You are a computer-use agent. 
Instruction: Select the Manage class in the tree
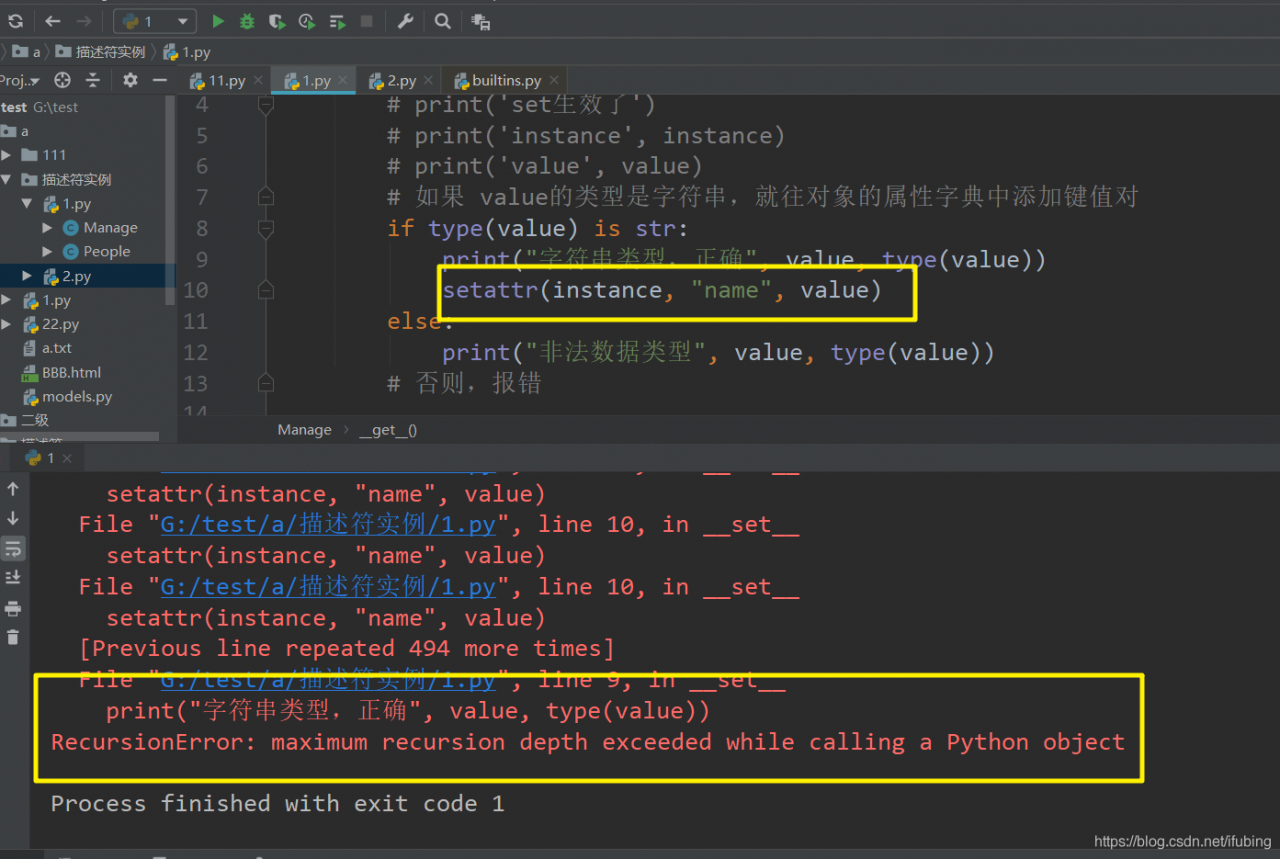(x=100, y=228)
